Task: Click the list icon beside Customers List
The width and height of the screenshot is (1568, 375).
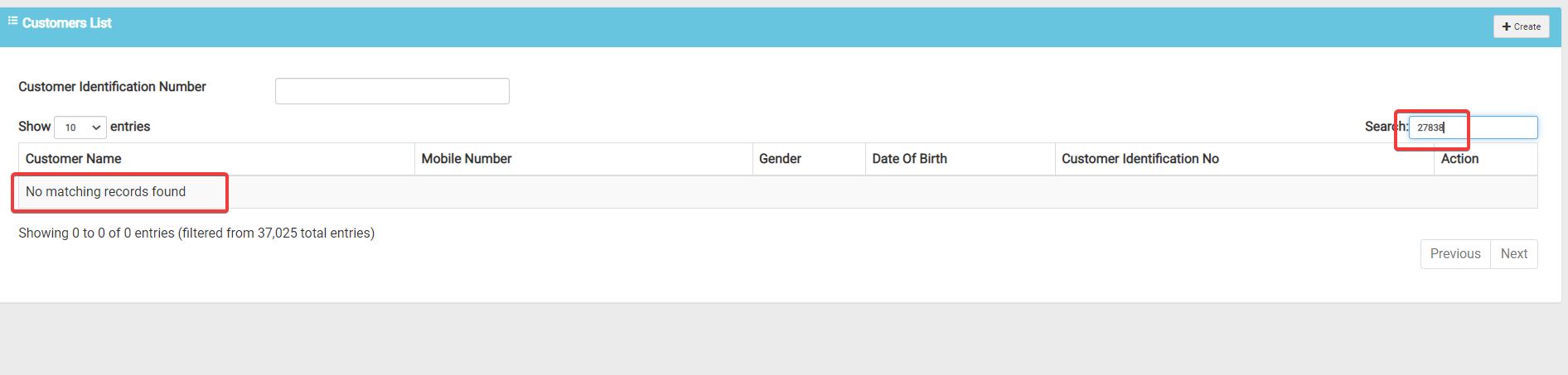Action: (12, 21)
